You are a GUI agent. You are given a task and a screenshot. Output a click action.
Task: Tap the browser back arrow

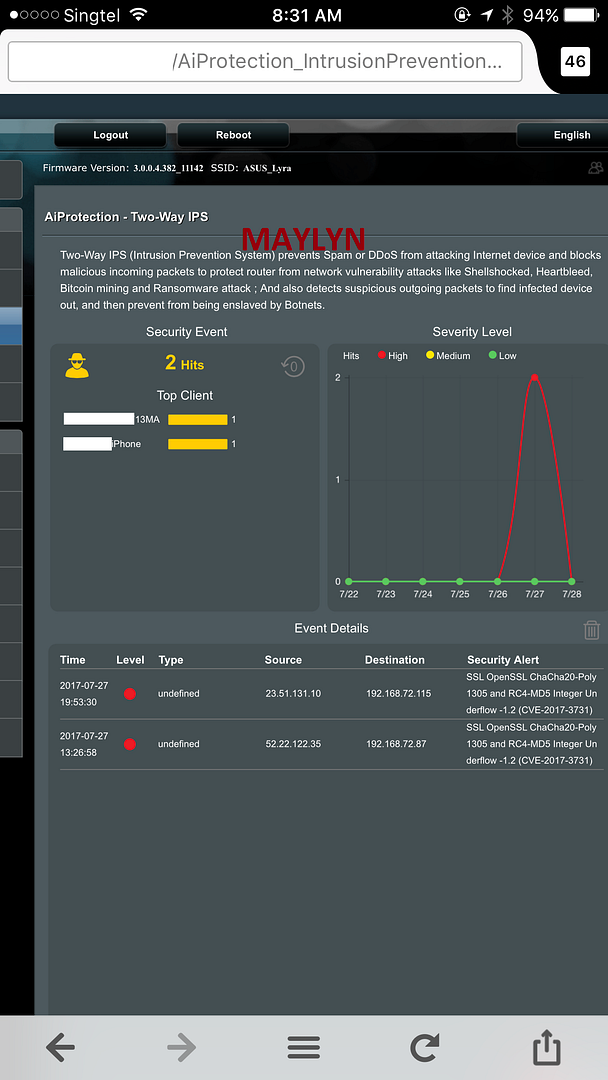click(x=61, y=1047)
